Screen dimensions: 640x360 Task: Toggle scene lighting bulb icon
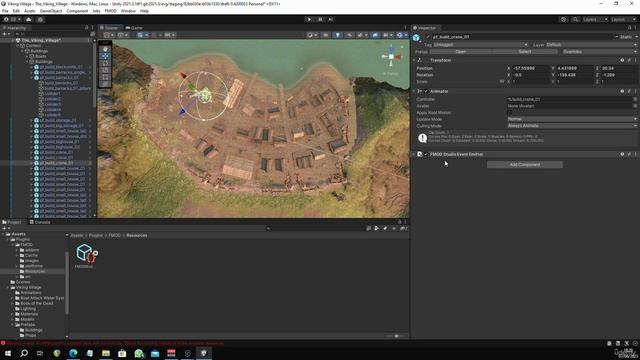click(x=338, y=35)
